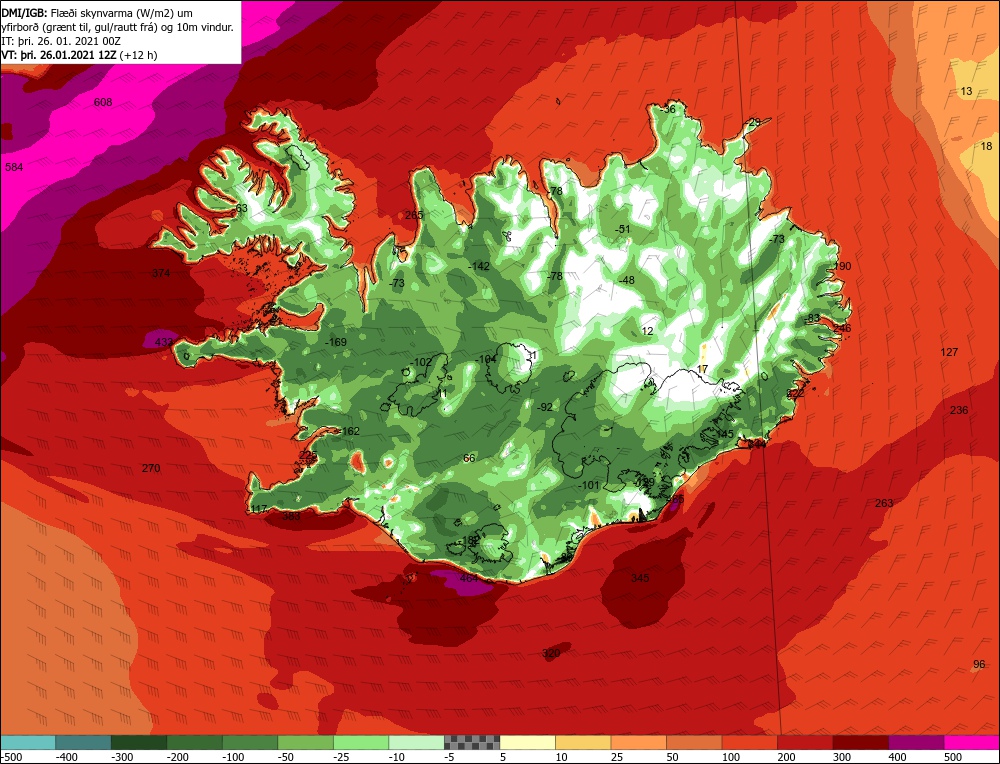Click the '-162' value over land
This screenshot has height=764, width=1000.
click(349, 431)
